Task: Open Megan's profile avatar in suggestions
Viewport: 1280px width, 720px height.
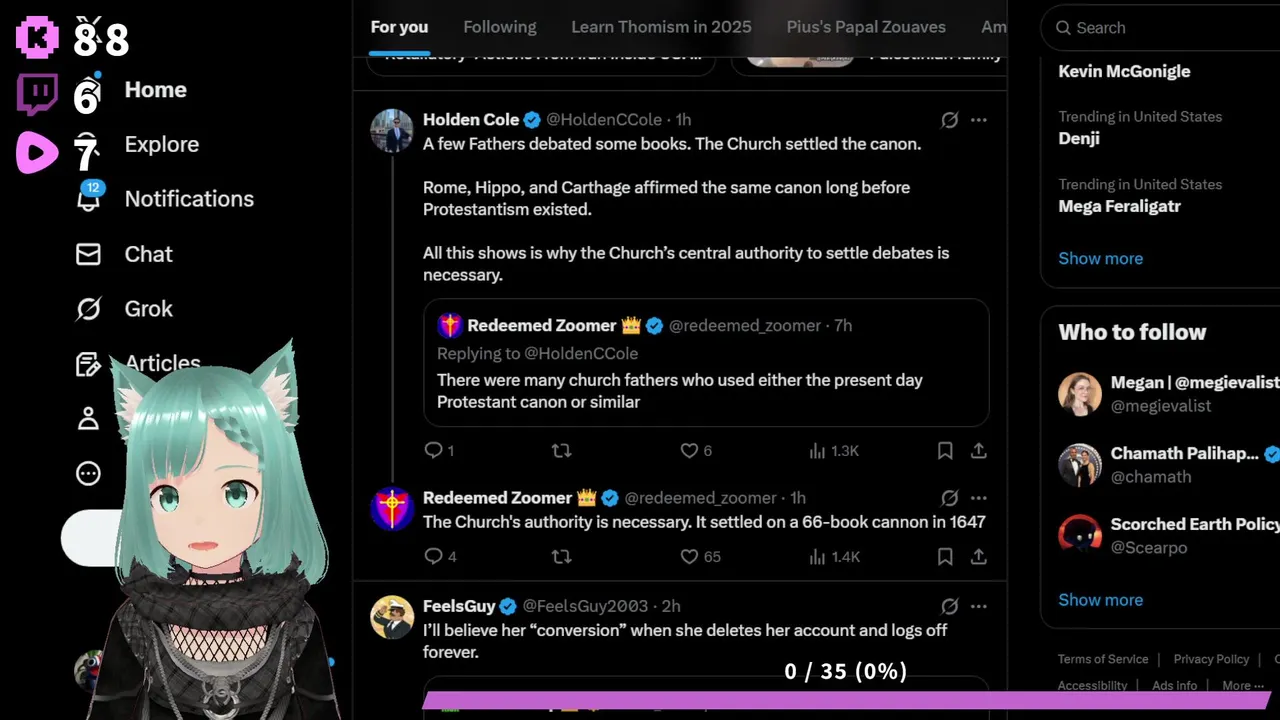Action: [1080, 394]
